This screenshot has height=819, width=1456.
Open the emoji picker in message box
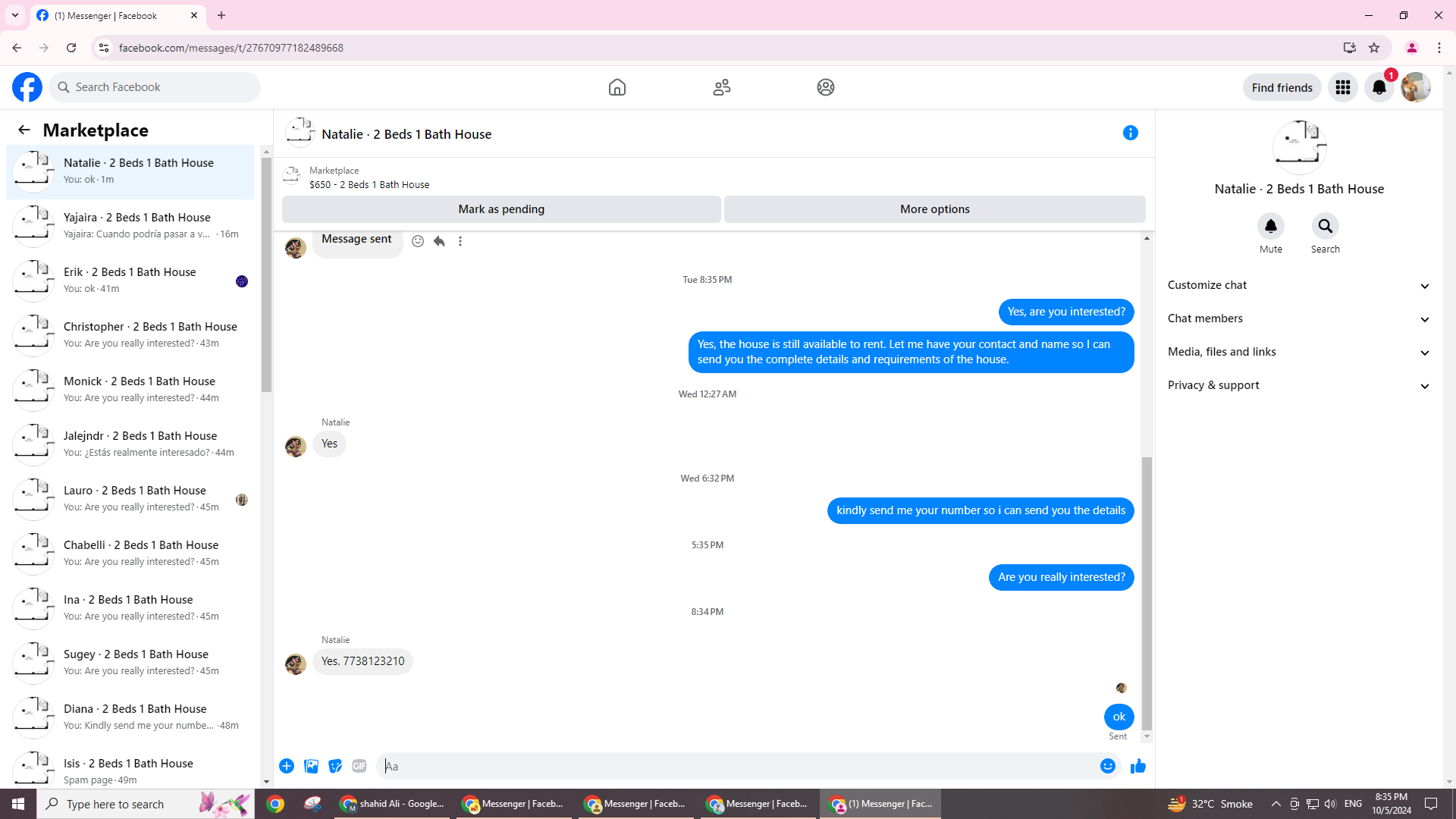click(x=1107, y=767)
